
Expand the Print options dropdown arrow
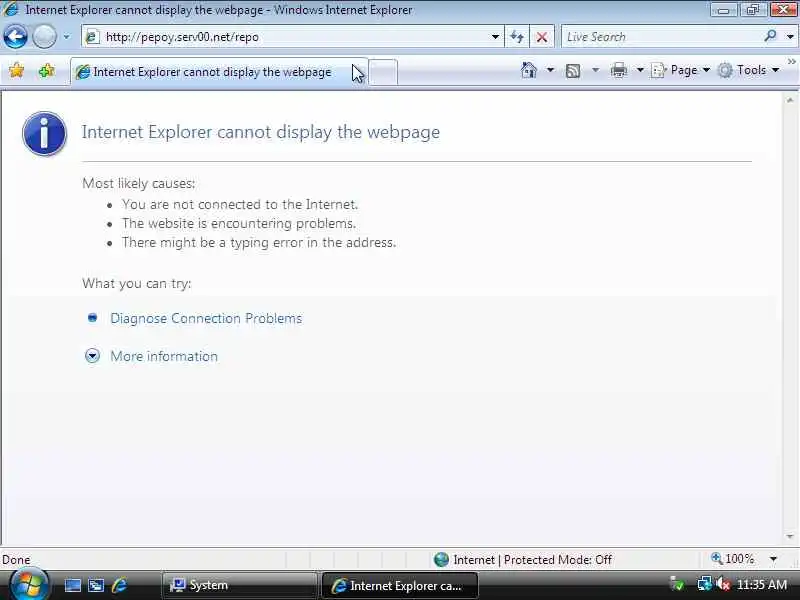click(640, 70)
